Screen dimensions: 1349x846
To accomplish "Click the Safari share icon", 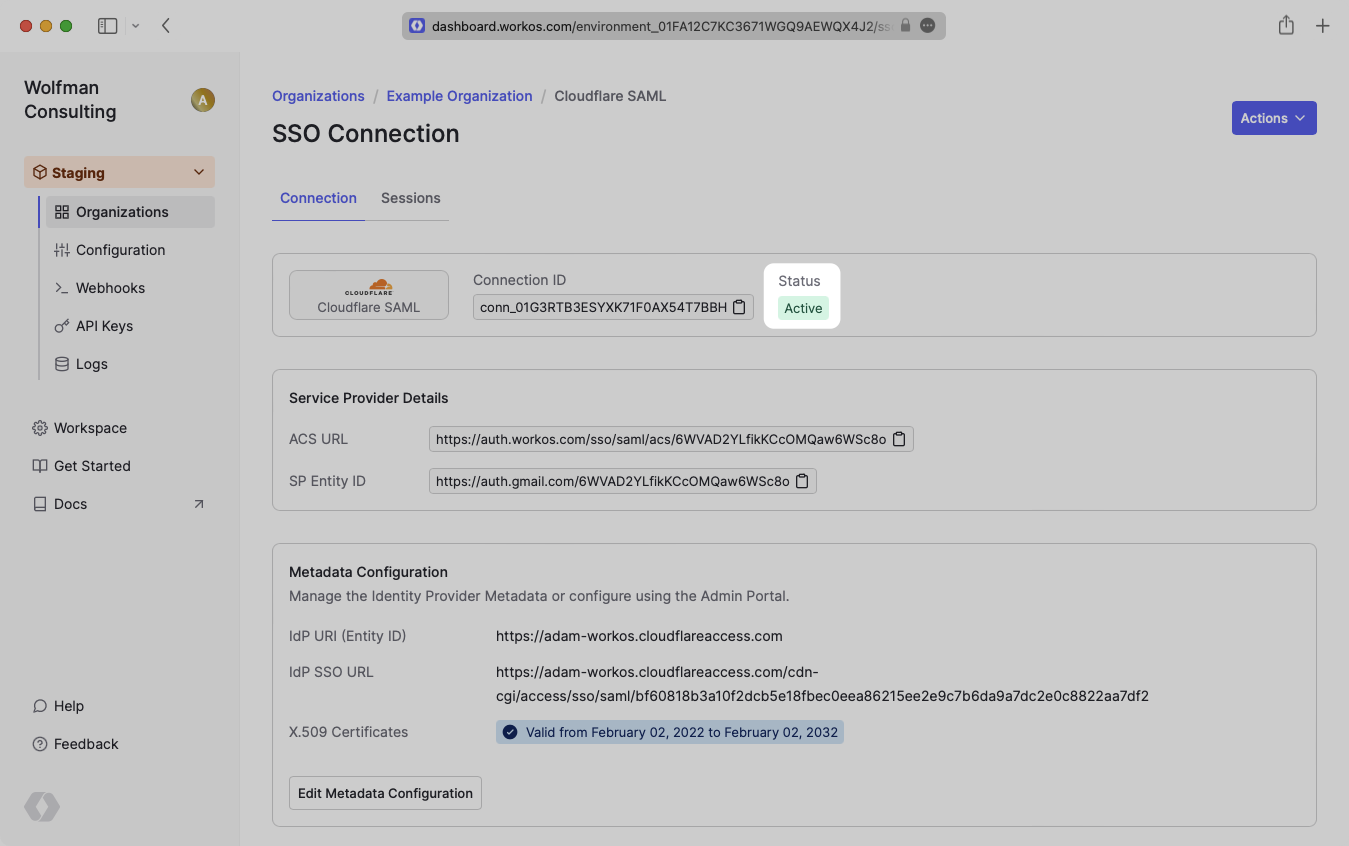I will click(1286, 26).
